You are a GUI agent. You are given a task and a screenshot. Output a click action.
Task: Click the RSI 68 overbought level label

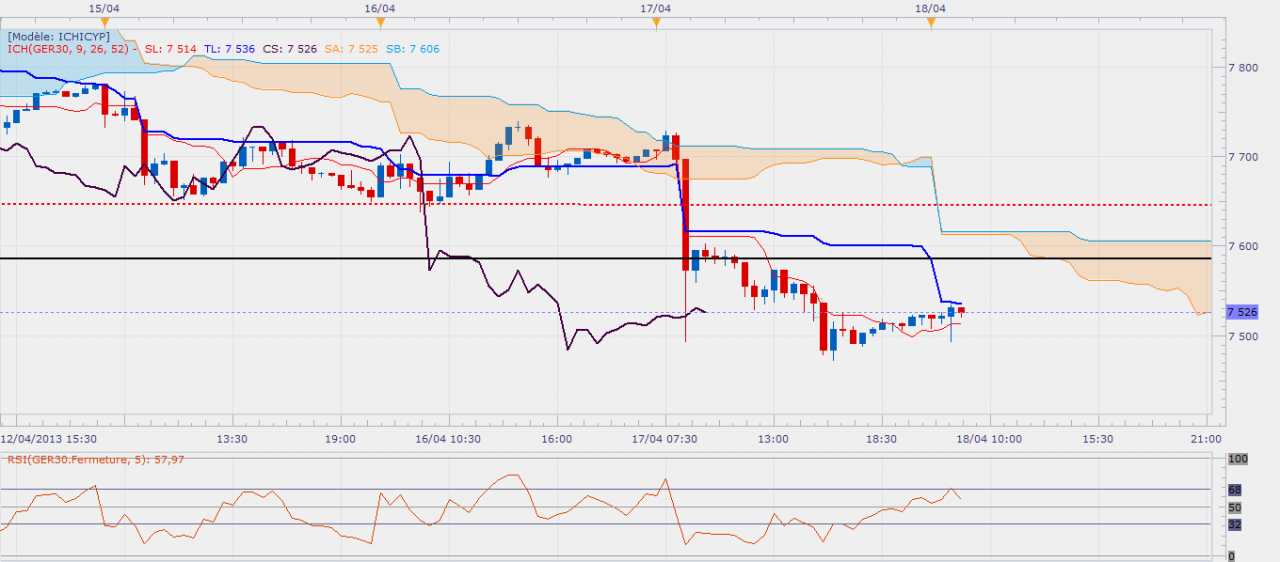point(1234,490)
